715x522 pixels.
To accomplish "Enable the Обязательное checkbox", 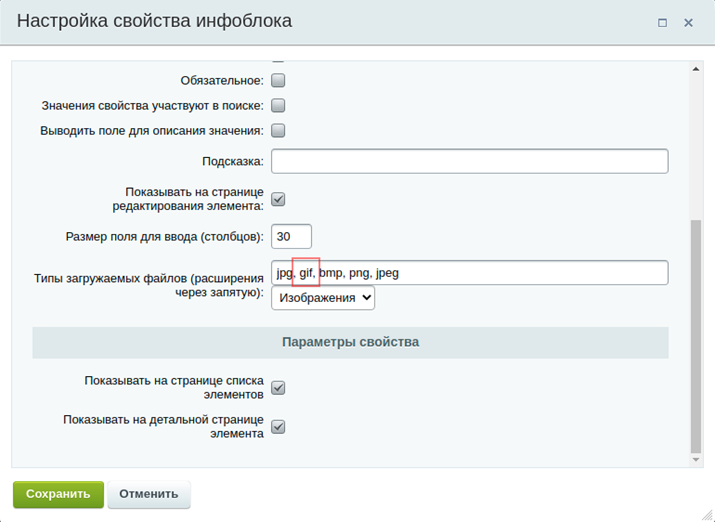I will pos(279,80).
